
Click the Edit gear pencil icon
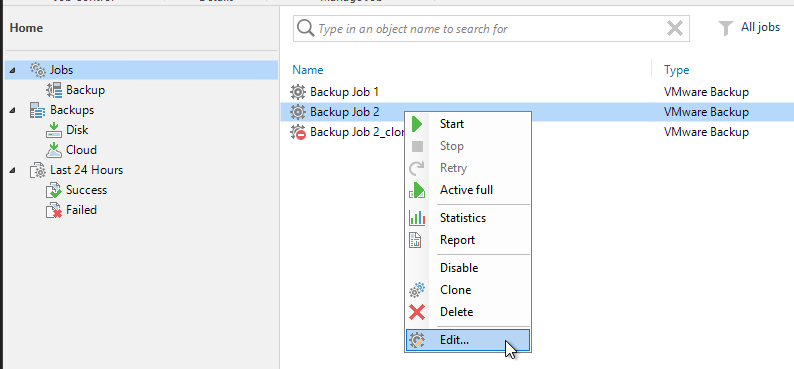point(417,340)
